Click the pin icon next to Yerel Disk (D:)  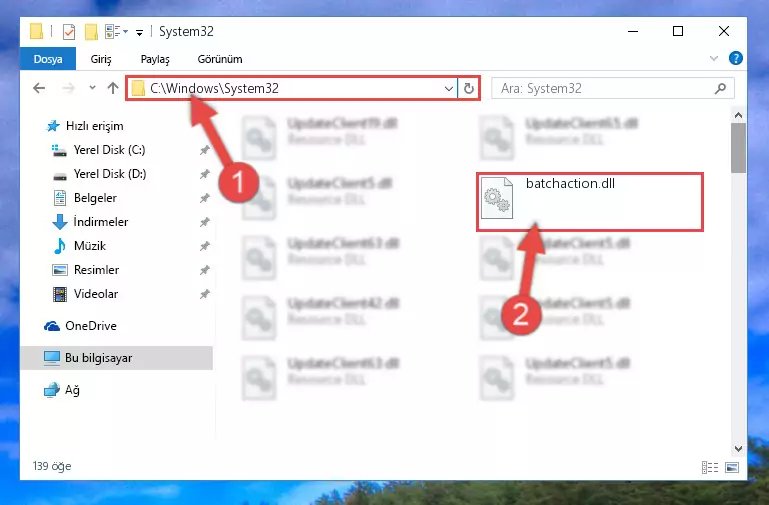pyautogui.click(x=205, y=174)
